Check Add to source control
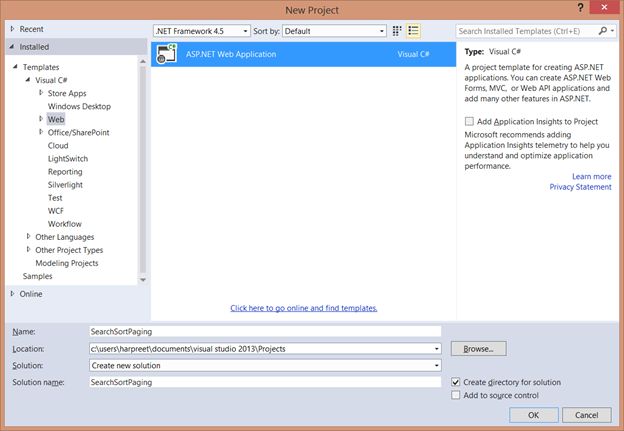The image size is (624, 431). point(456,395)
